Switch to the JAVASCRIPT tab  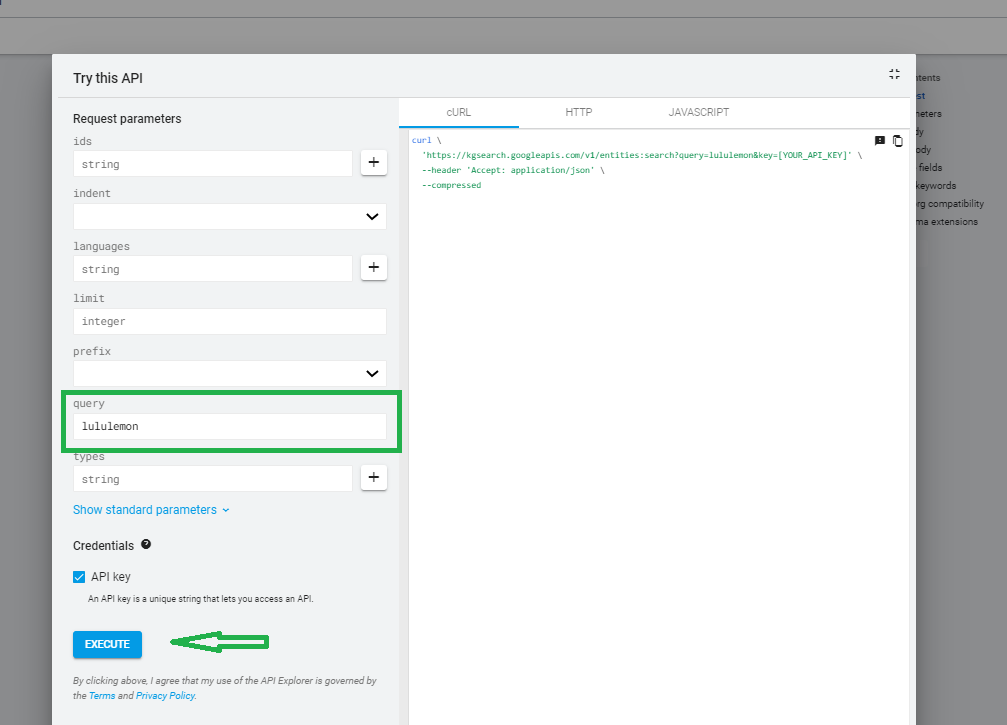pyautogui.click(x=698, y=112)
